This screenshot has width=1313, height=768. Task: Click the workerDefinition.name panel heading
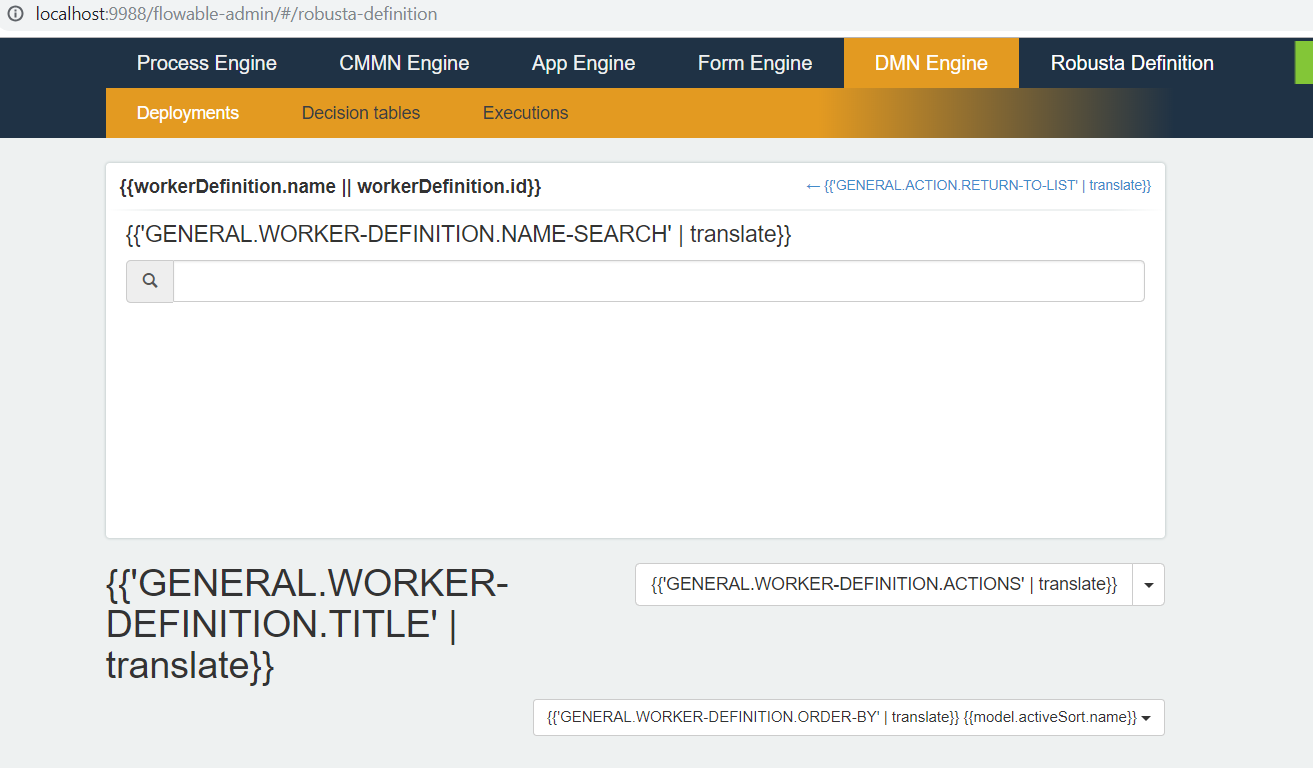pyautogui.click(x=330, y=187)
